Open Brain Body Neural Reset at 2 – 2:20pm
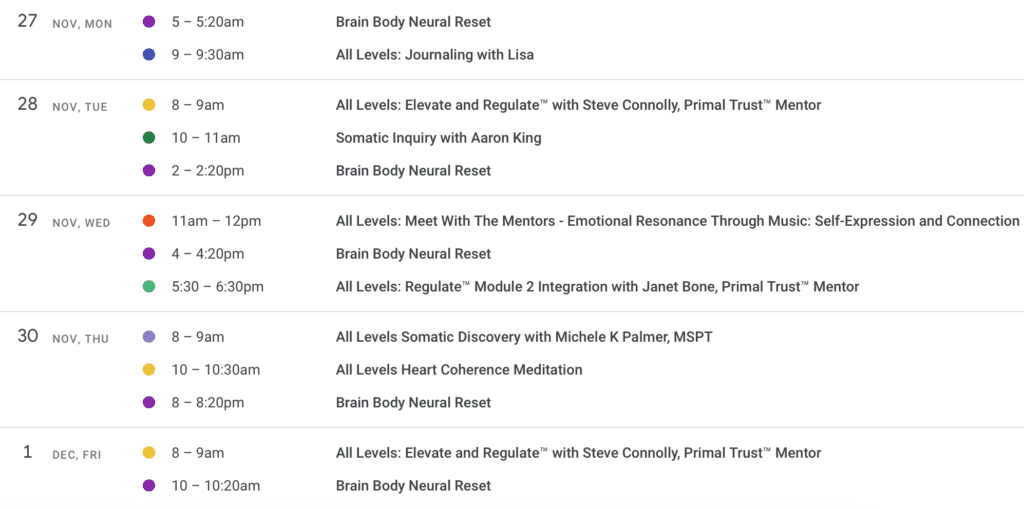This screenshot has width=1024, height=509. click(413, 171)
